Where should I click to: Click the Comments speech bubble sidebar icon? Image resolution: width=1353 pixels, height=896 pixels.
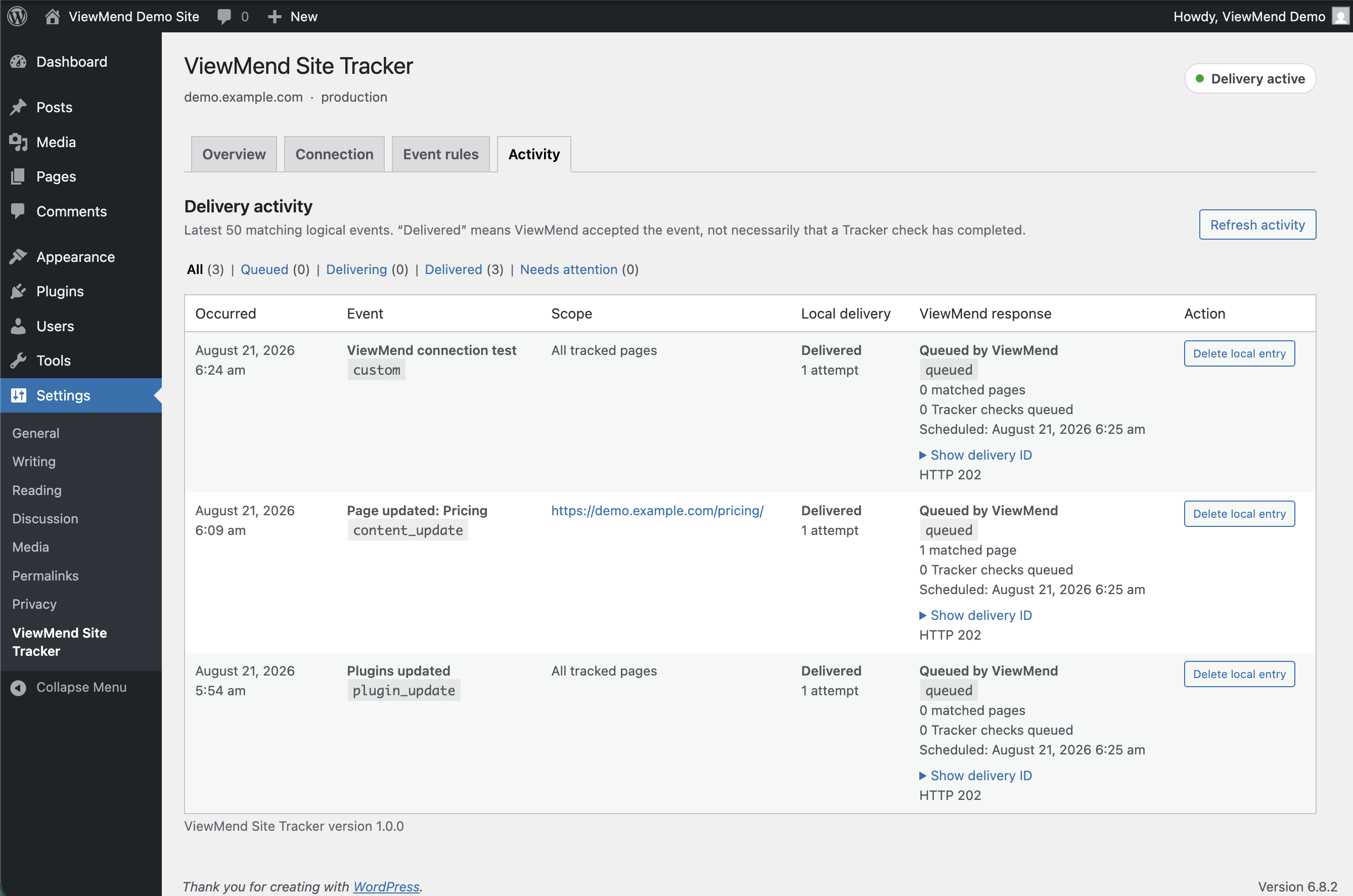(18, 211)
